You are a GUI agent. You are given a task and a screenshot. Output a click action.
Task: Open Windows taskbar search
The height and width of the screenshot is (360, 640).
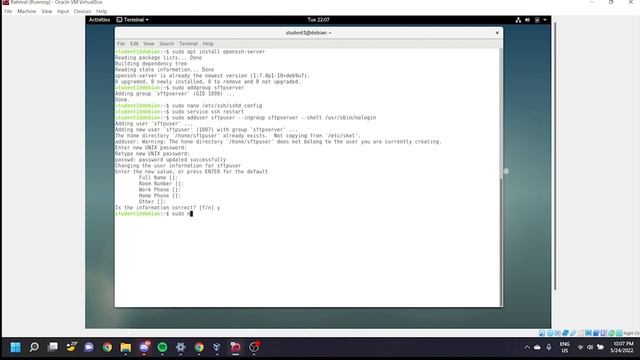(x=34, y=347)
